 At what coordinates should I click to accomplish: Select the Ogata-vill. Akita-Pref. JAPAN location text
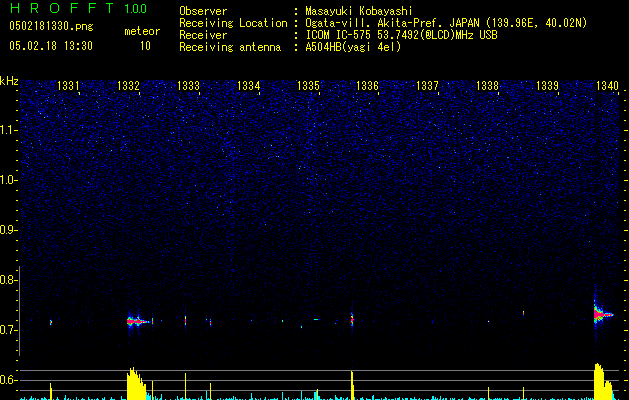(x=446, y=23)
